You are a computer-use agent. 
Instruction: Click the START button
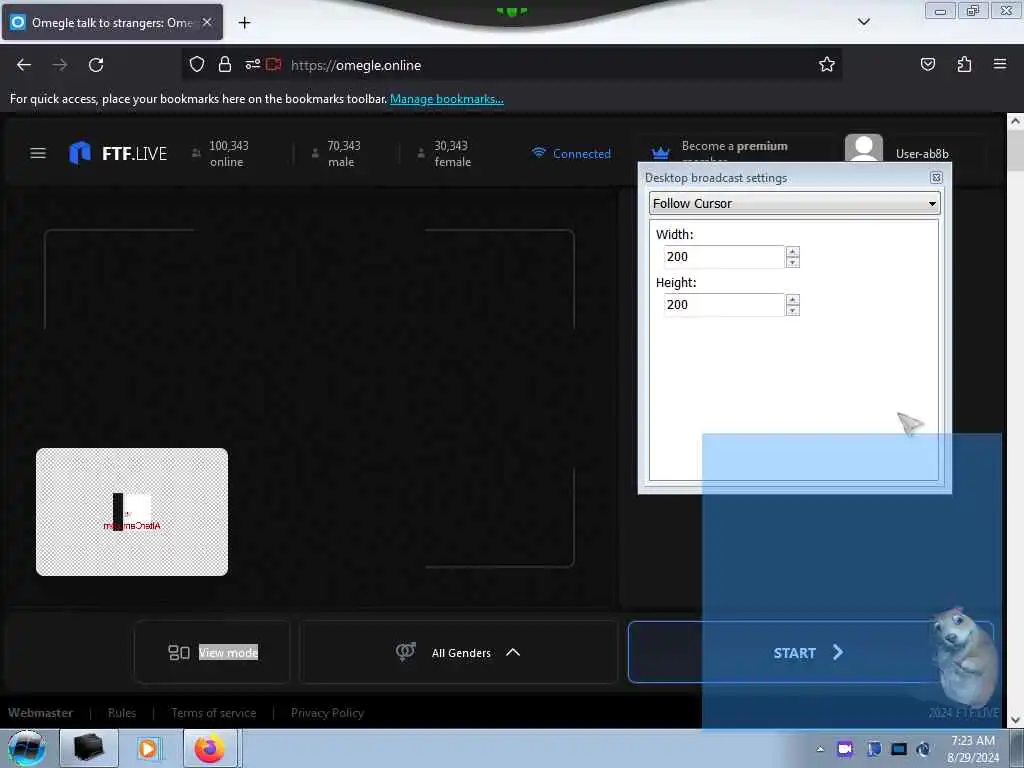click(810, 652)
